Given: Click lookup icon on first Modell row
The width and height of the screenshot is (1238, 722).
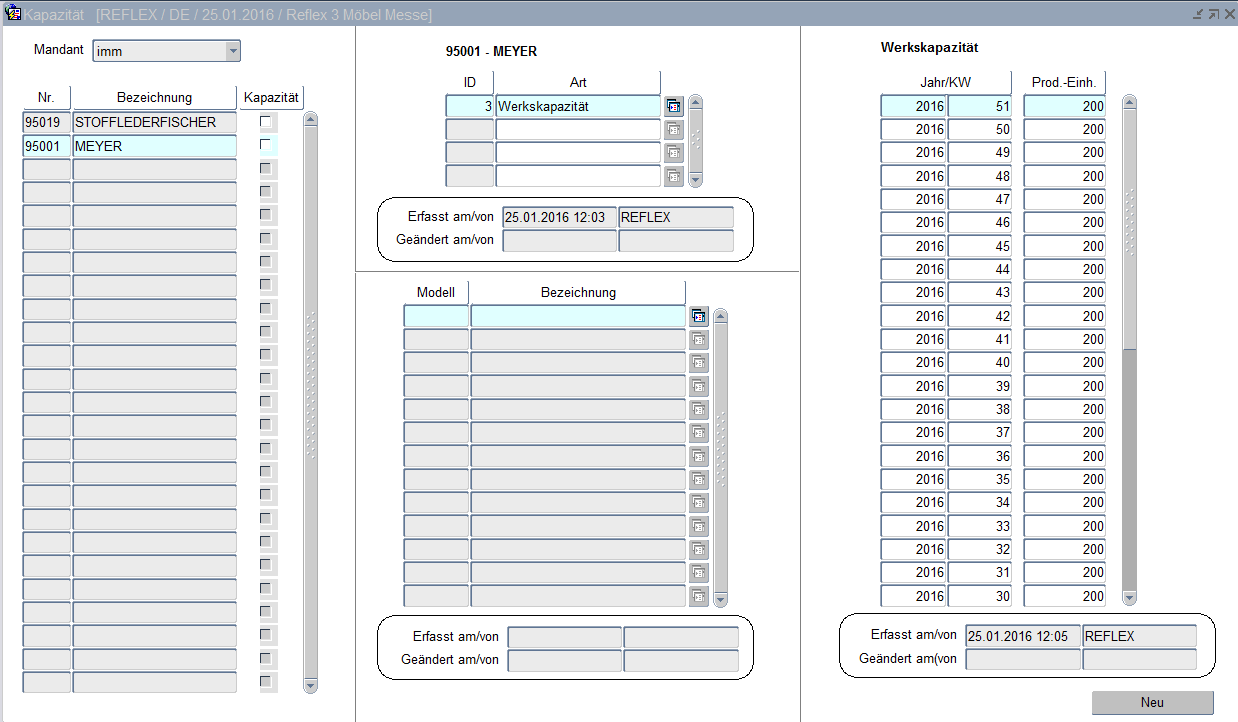Looking at the screenshot, I should (698, 316).
